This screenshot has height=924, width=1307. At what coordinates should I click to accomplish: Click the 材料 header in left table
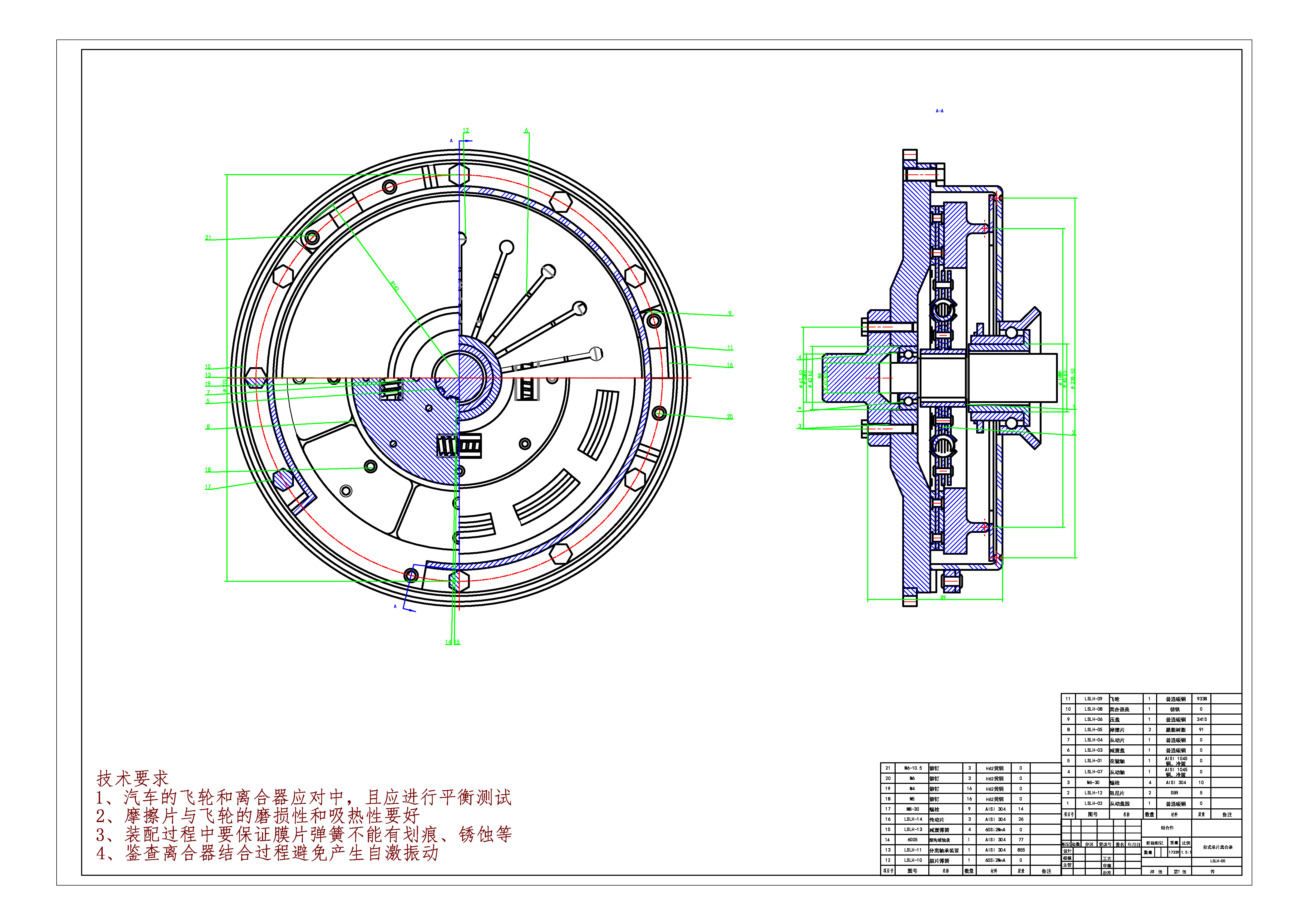pyautogui.click(x=994, y=871)
